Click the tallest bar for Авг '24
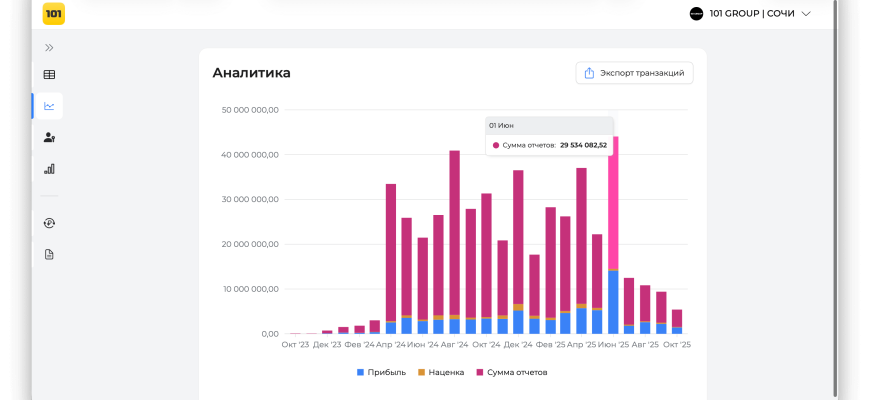870x400 pixels. 454,230
